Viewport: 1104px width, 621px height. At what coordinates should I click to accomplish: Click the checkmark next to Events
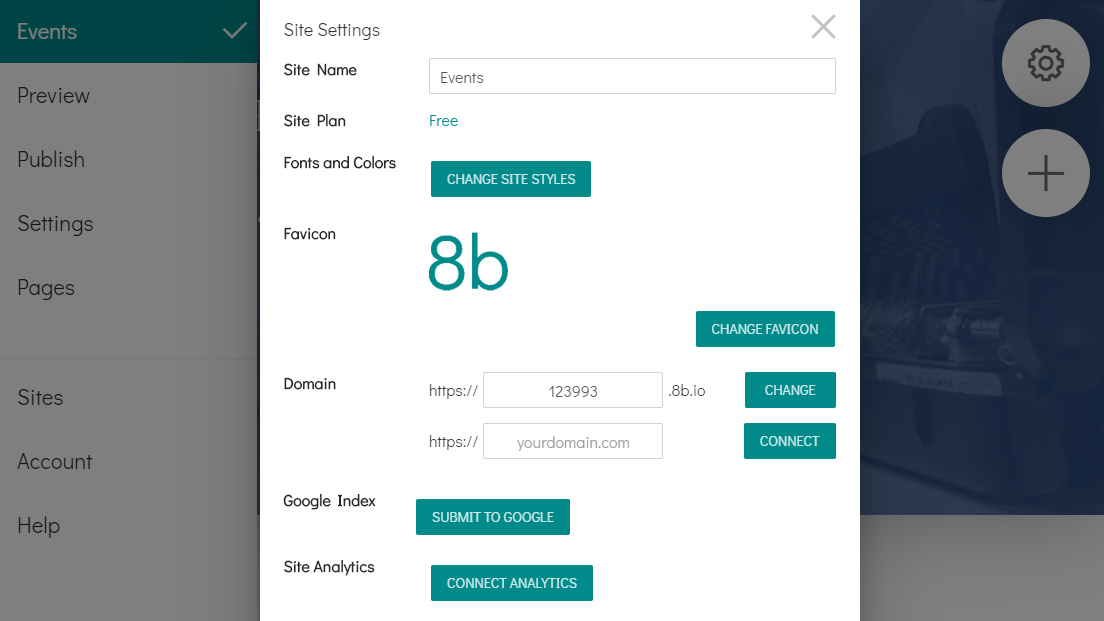point(235,31)
